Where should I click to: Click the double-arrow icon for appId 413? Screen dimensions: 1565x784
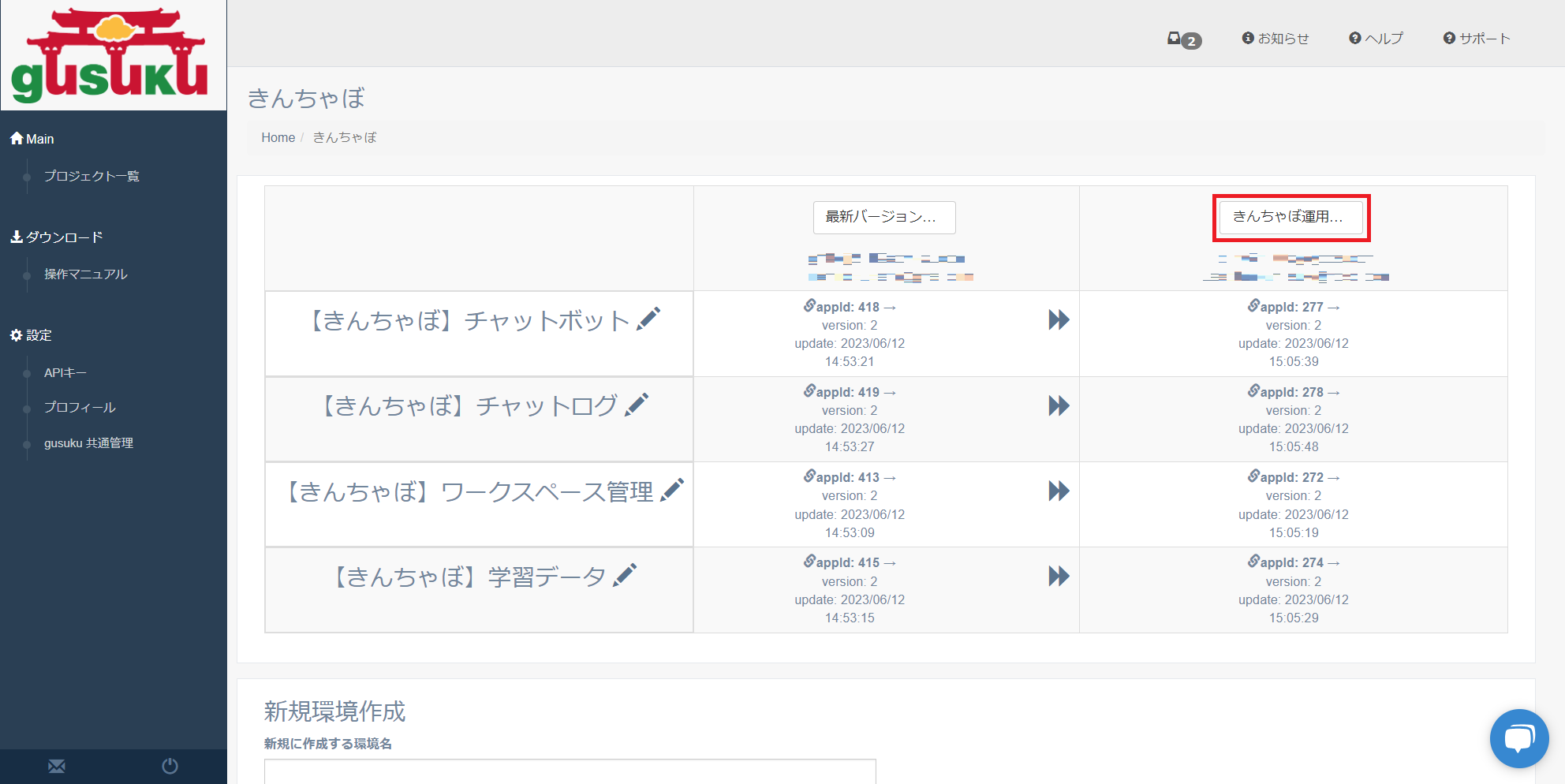(1059, 491)
